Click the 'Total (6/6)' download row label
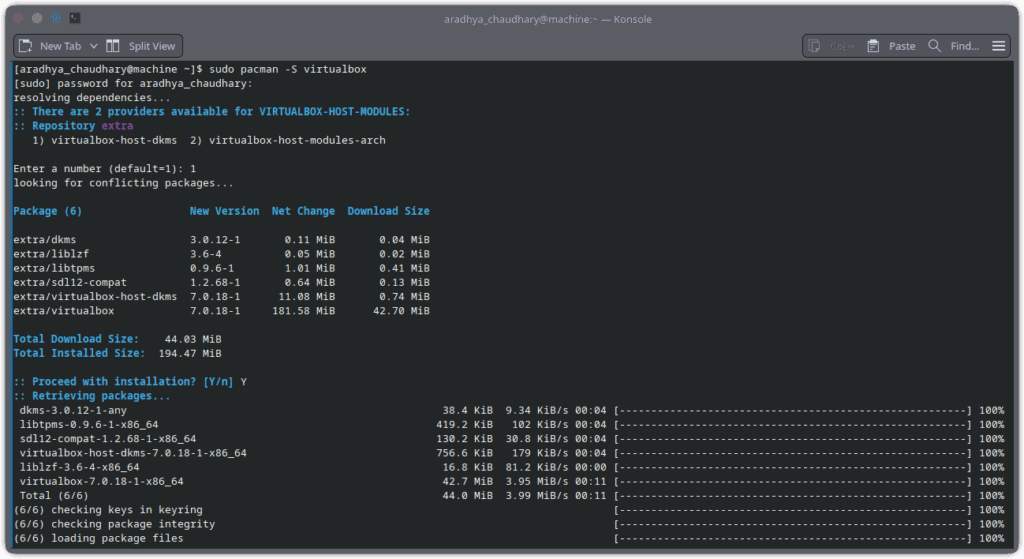Image resolution: width=1024 pixels, height=559 pixels. click(x=54, y=496)
